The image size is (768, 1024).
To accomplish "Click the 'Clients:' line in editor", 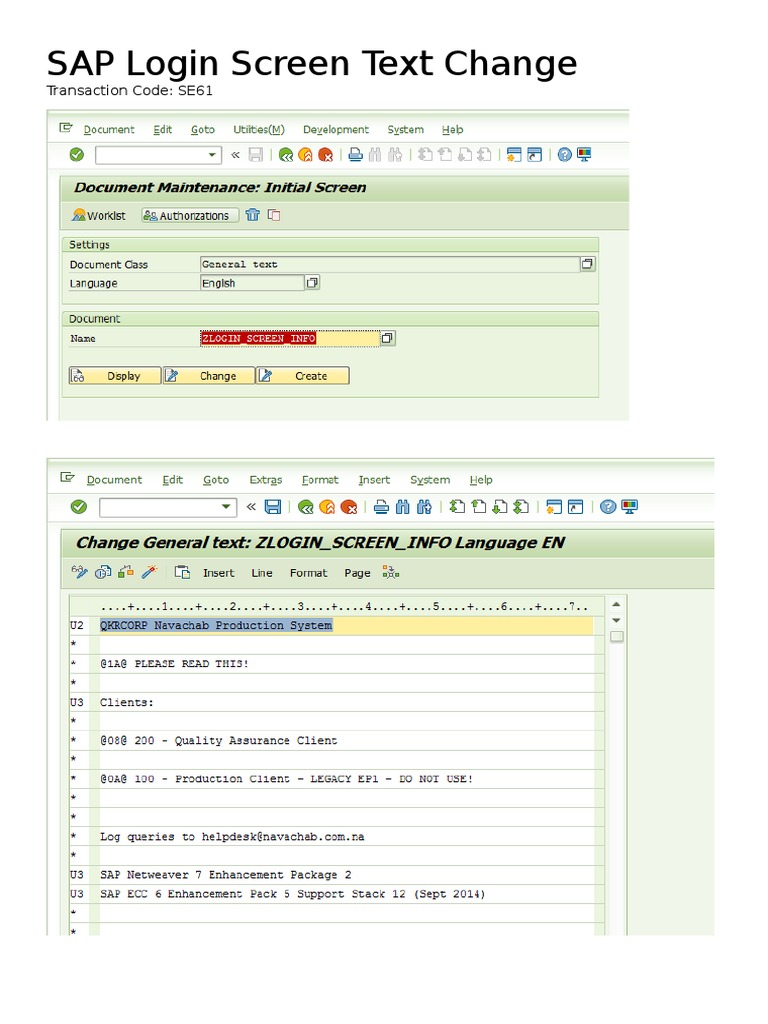I will [x=346, y=703].
